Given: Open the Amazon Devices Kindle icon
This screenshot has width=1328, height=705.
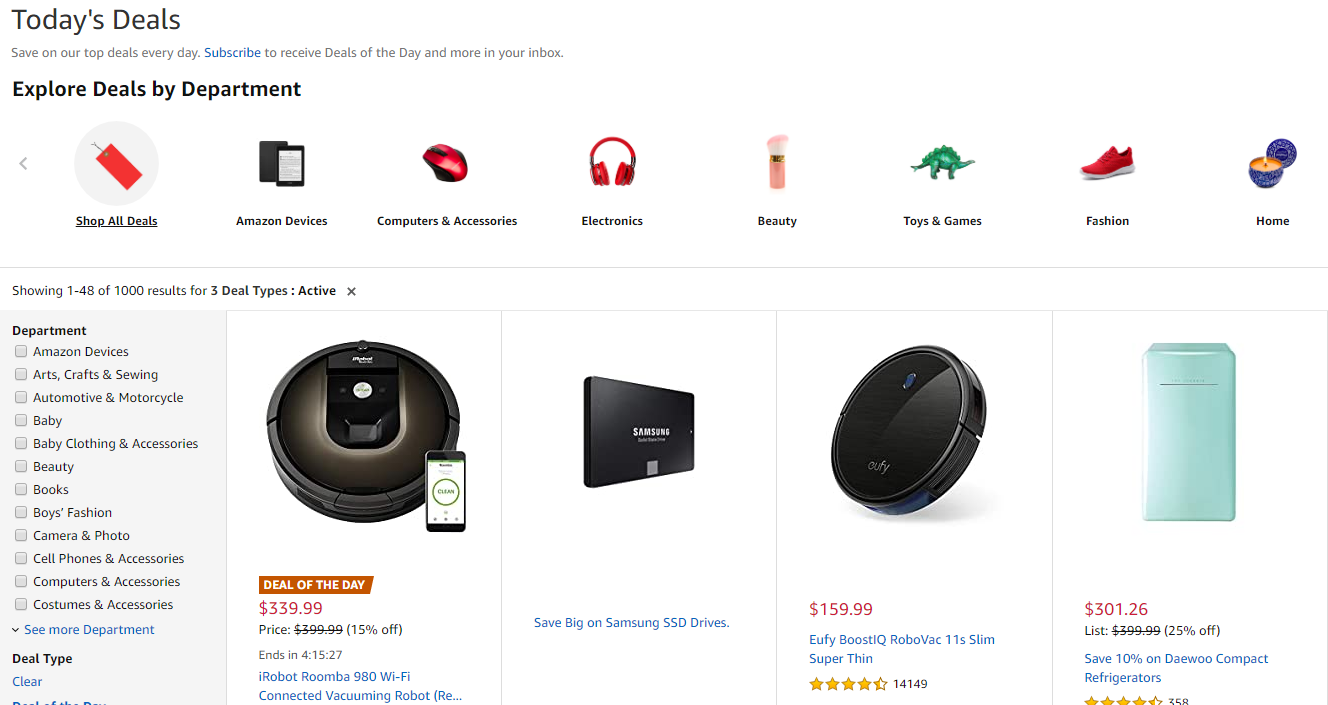Looking at the screenshot, I should pyautogui.click(x=281, y=163).
